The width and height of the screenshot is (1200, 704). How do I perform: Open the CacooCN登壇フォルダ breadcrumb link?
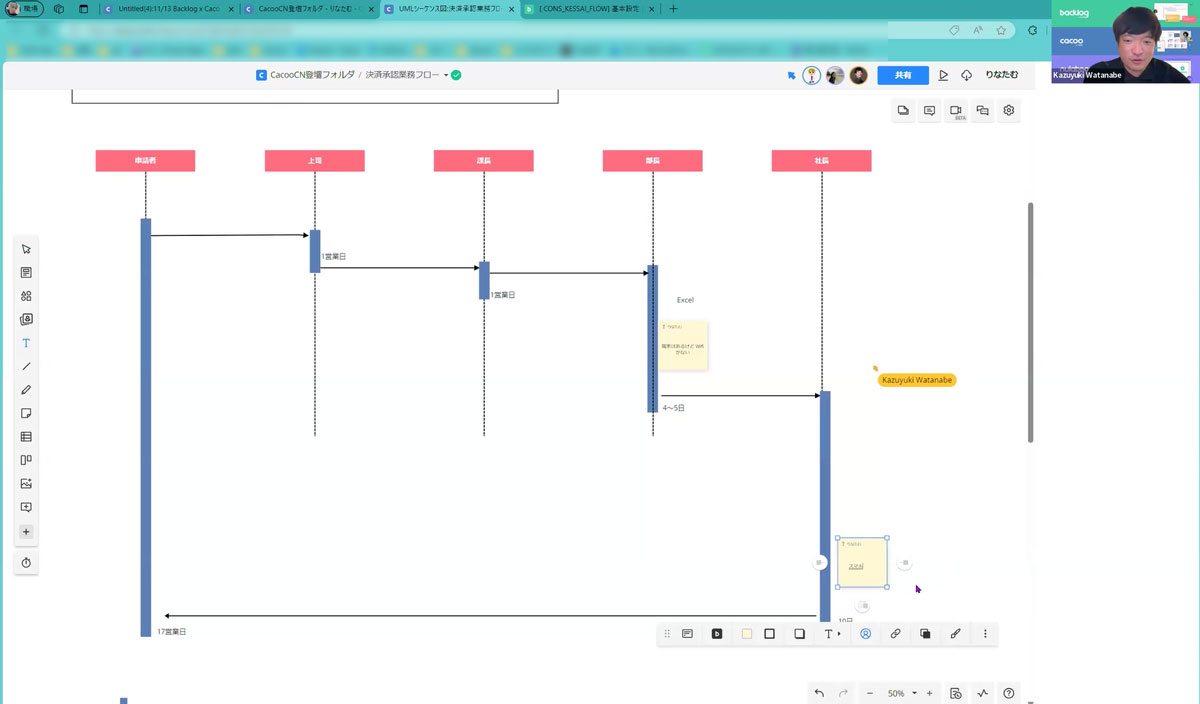click(312, 75)
